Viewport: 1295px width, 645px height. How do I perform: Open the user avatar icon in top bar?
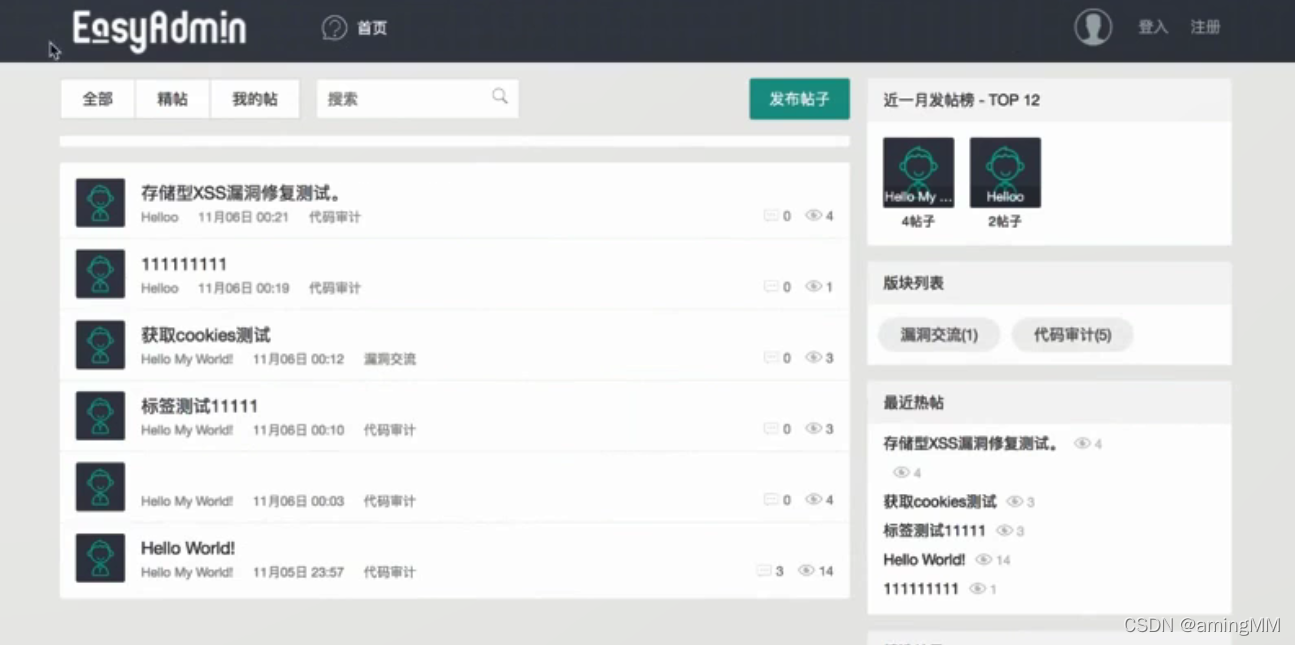[1093, 27]
